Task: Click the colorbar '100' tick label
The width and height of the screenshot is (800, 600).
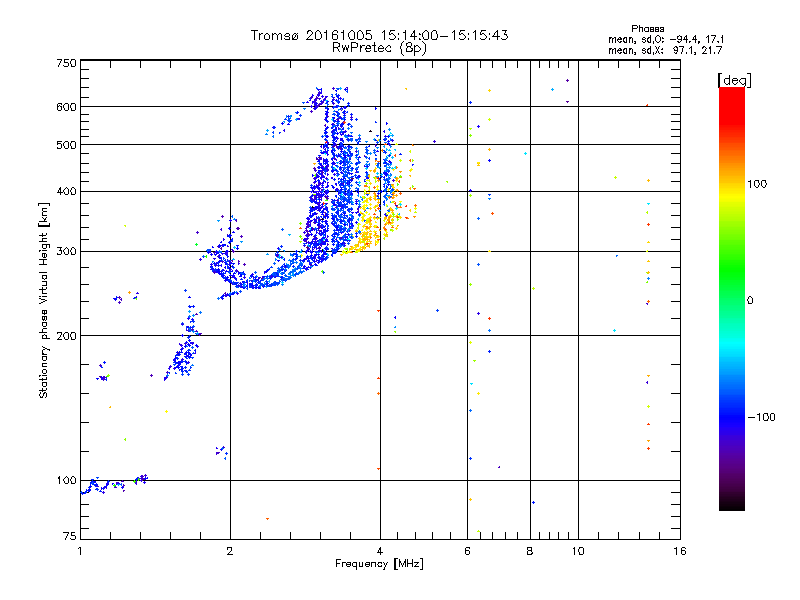Action: pos(757,184)
